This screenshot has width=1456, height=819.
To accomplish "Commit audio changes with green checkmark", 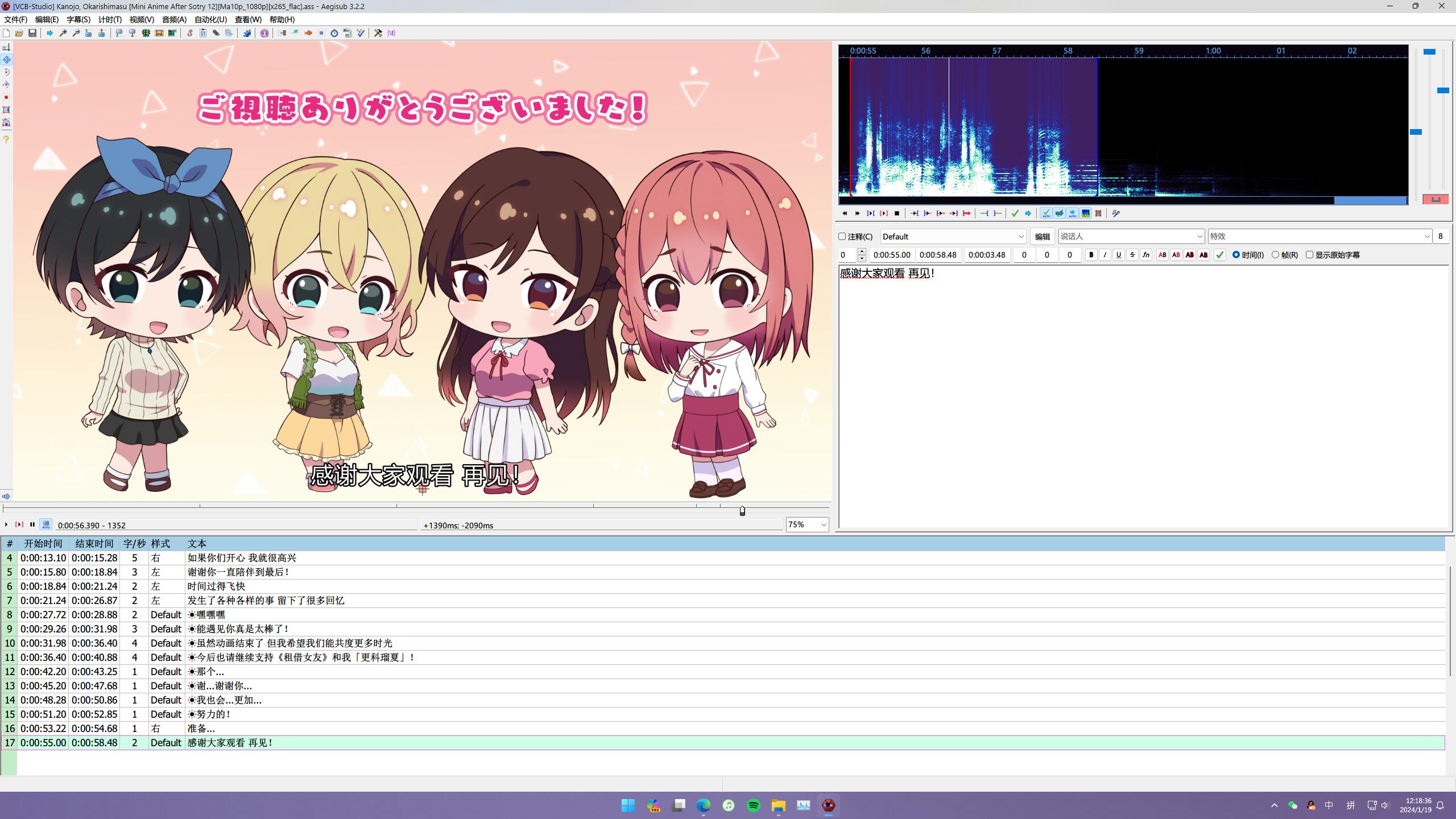I will point(1015,213).
